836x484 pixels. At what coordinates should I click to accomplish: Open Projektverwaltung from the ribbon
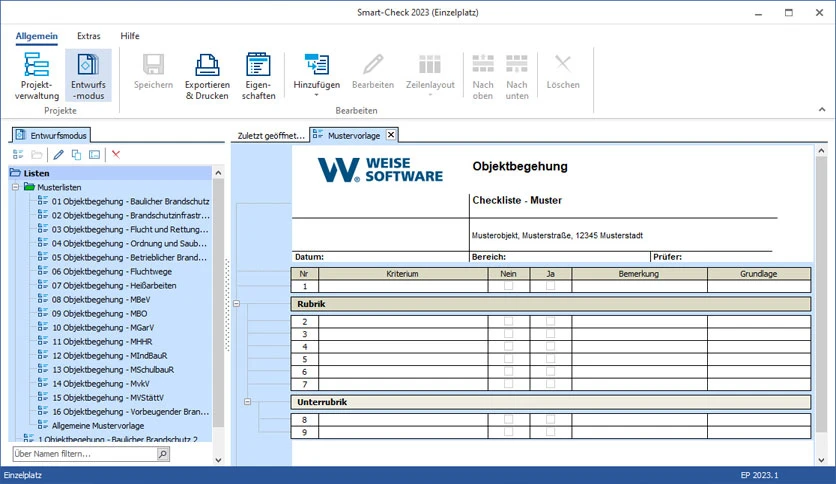37,76
